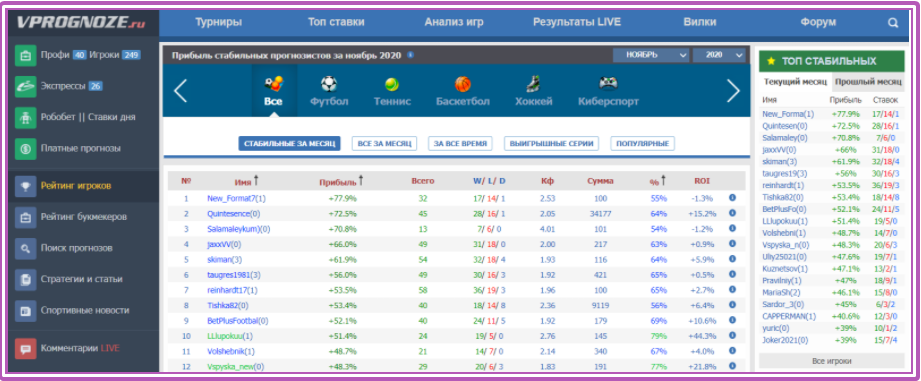921x381 pixels.
Task: Switch to Прошлый месяц tab
Action: pos(869,82)
